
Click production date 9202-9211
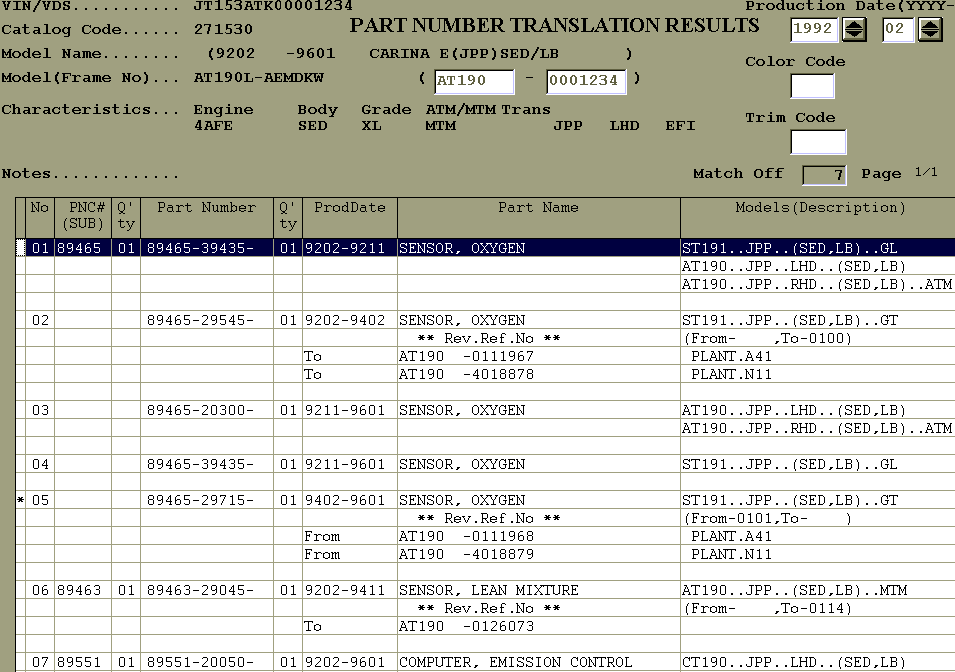[345, 248]
